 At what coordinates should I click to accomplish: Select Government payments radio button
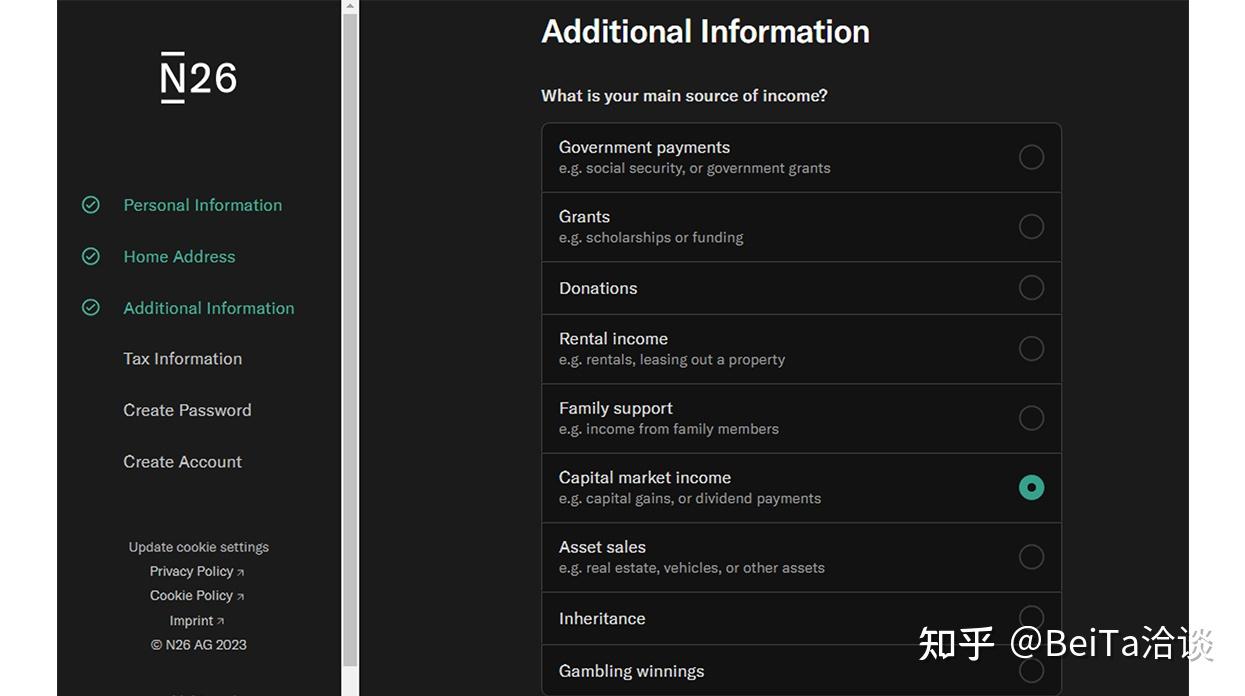[1031, 157]
